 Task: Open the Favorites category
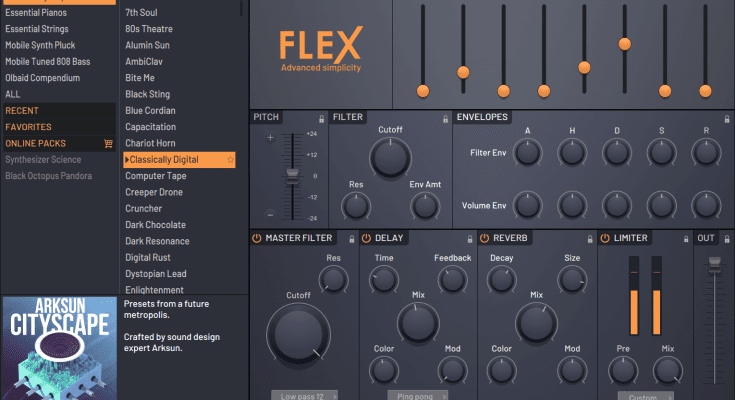pyautogui.click(x=29, y=127)
